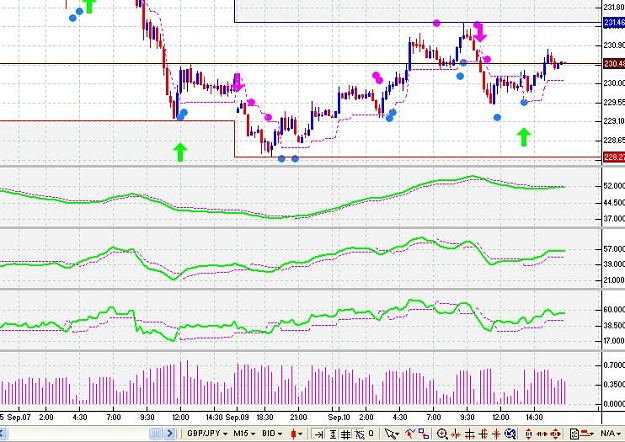Click the Sep.07 date on the time axis
This screenshot has height=442, width=625.
19,417
